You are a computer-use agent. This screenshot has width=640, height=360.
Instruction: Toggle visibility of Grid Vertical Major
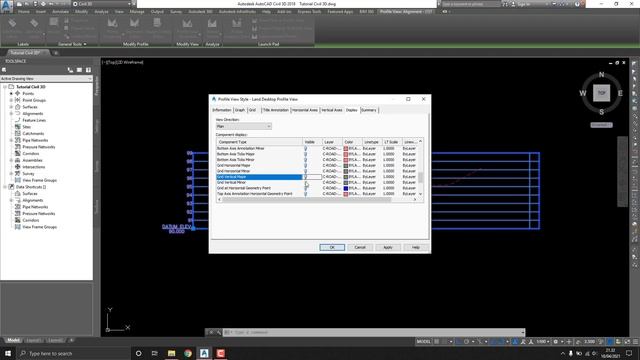point(305,177)
